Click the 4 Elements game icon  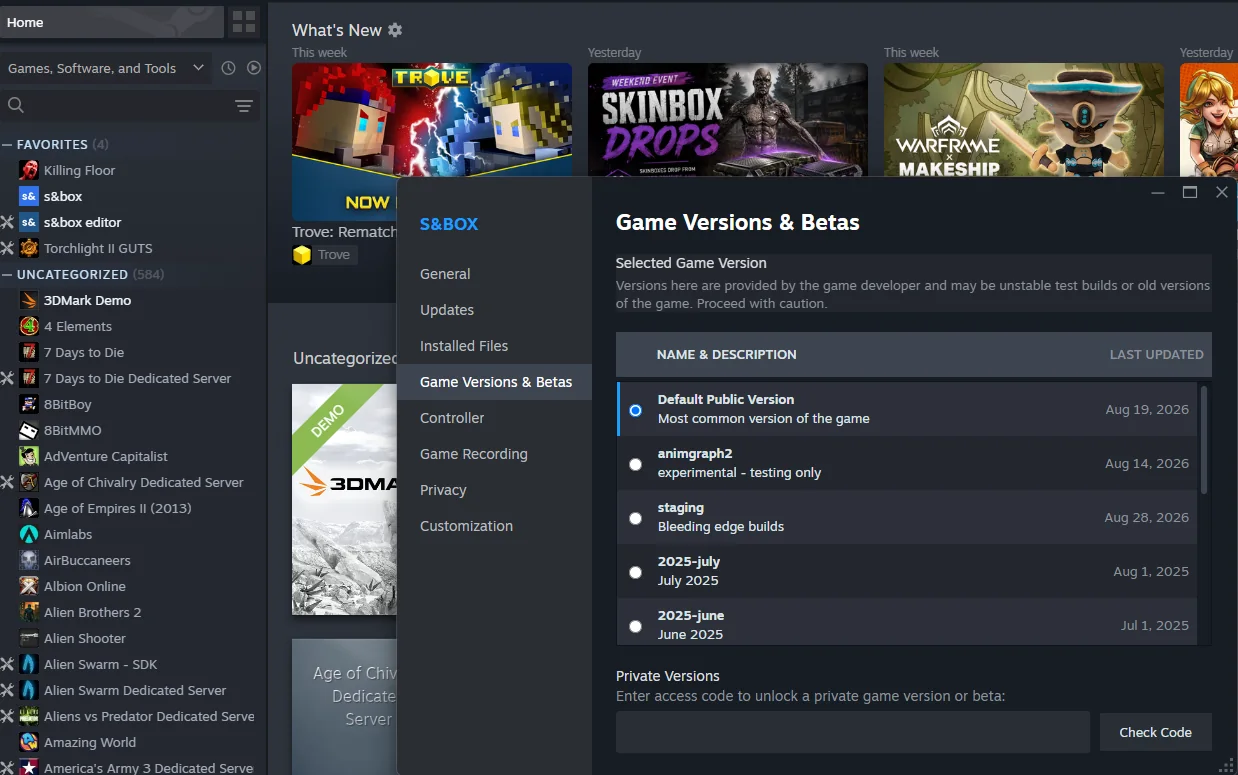[x=29, y=326]
